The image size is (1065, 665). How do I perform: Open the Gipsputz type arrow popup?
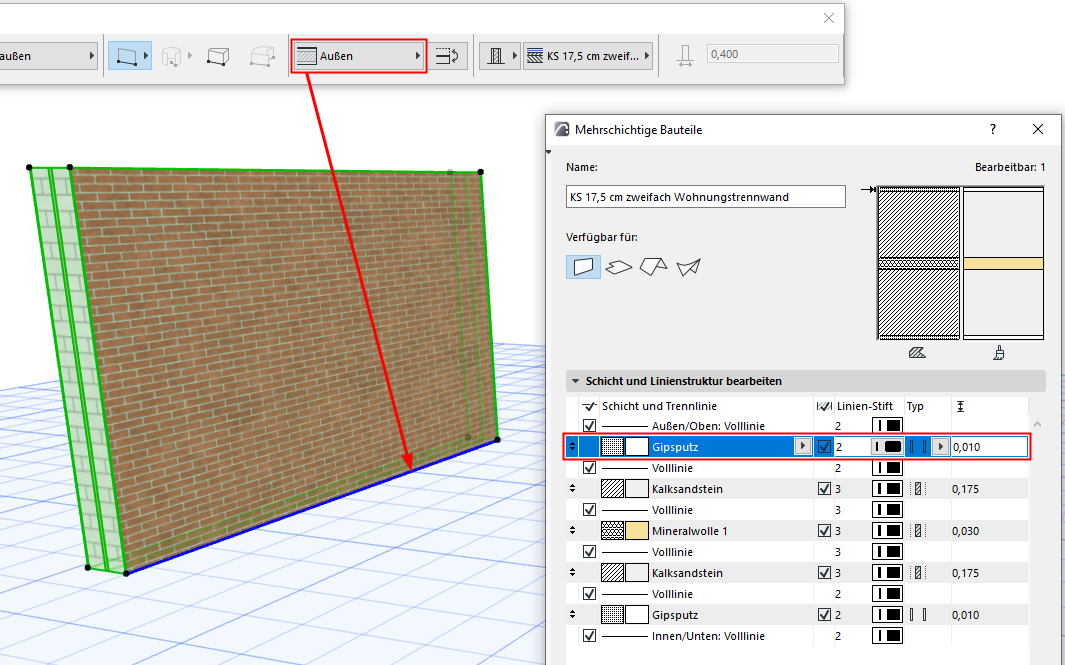click(939, 447)
